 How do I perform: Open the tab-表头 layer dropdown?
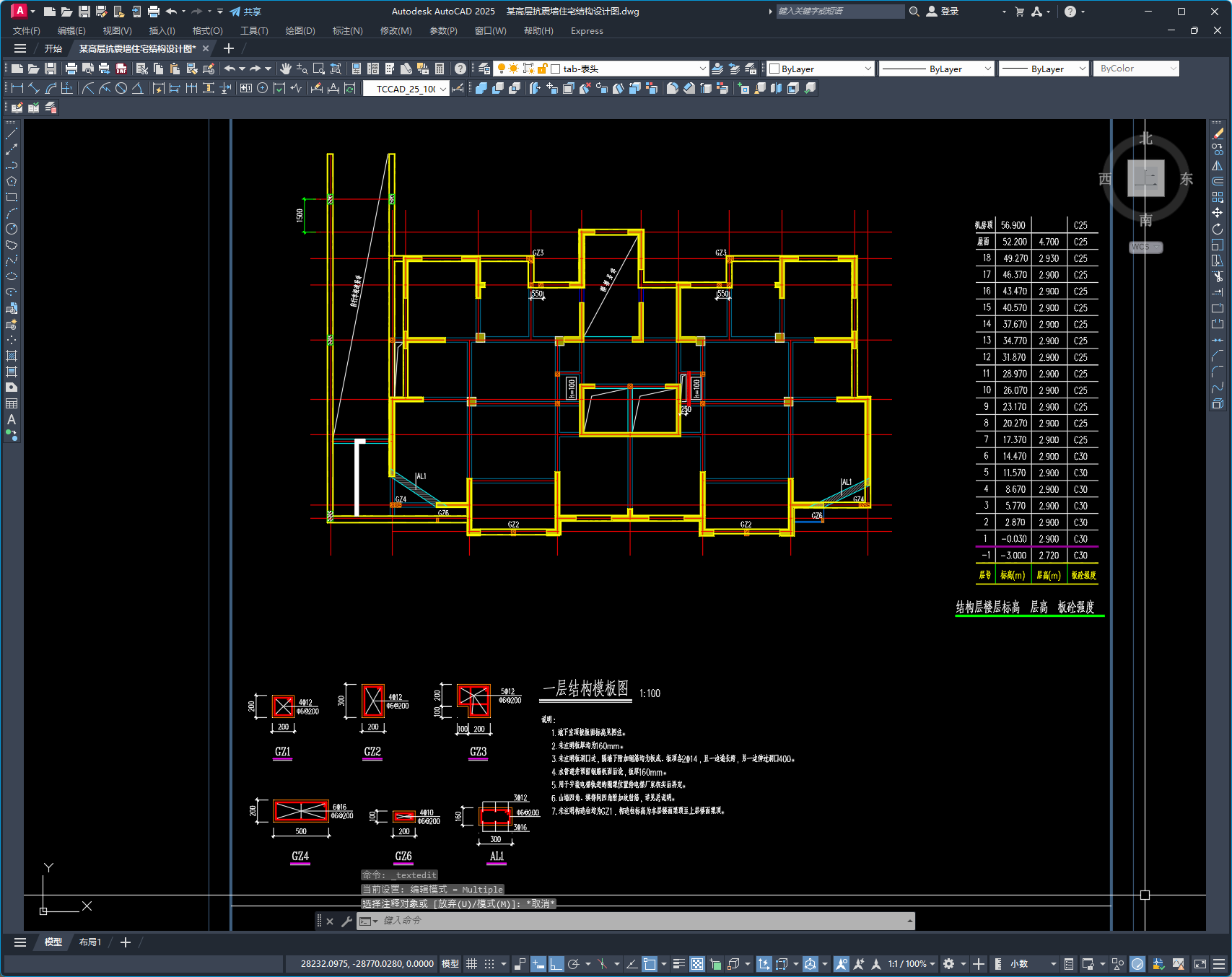(702, 69)
